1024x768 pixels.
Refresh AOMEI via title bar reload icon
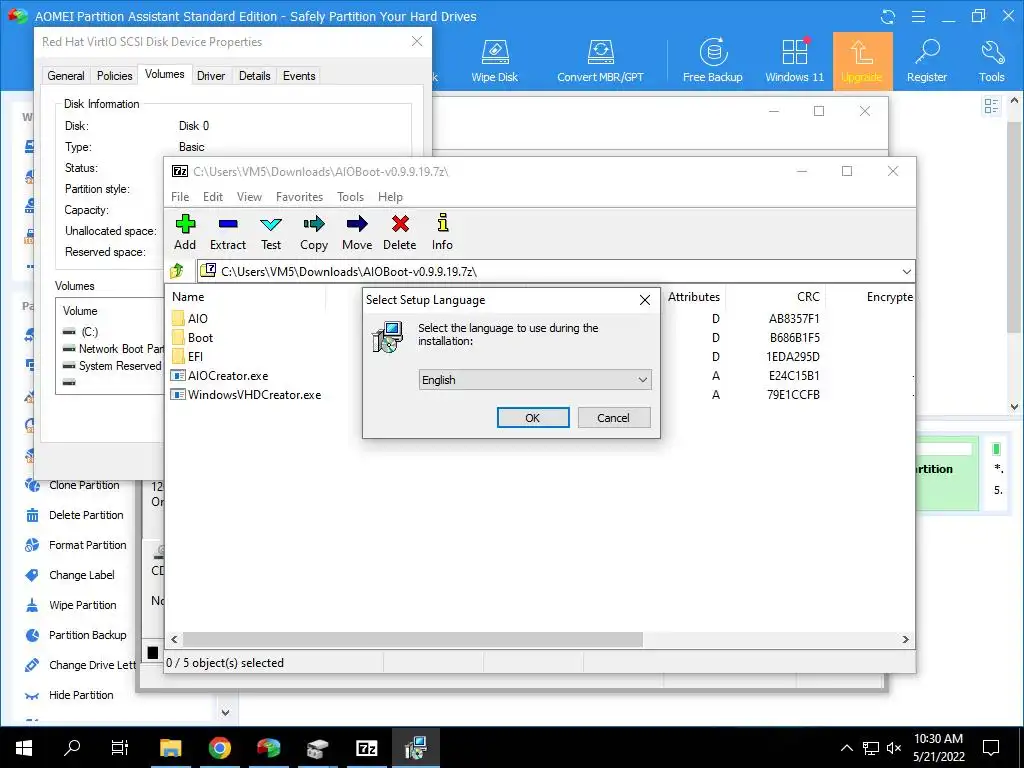[888, 16]
